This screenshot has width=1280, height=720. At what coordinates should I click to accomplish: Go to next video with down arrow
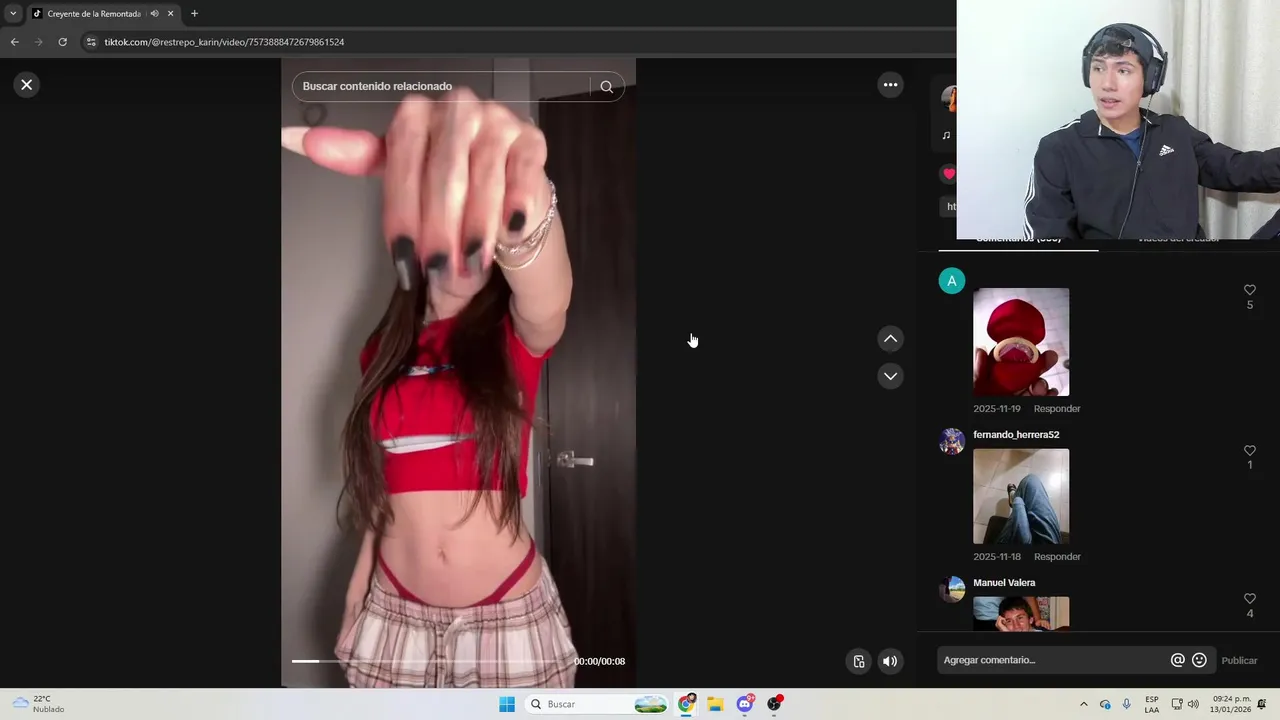890,376
